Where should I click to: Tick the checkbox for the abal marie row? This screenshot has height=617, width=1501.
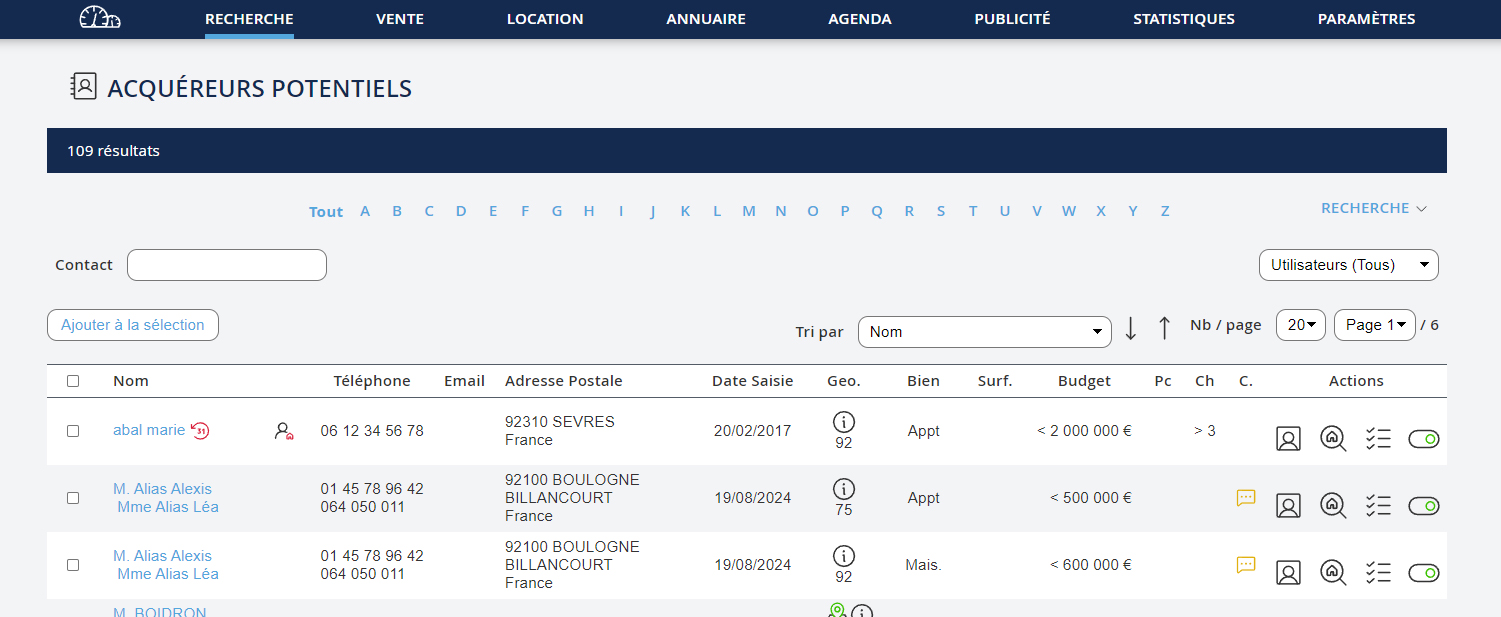[73, 431]
